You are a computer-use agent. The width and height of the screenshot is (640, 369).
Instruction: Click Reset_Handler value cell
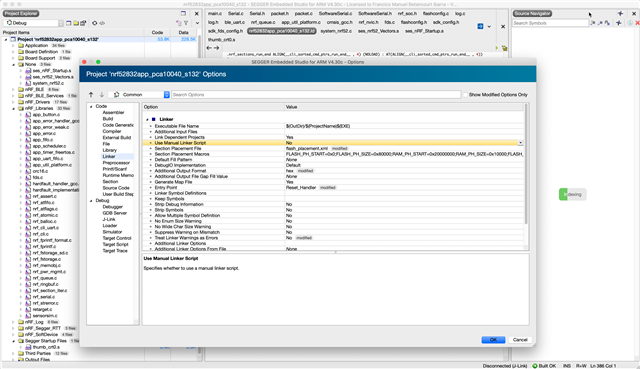pos(301,187)
